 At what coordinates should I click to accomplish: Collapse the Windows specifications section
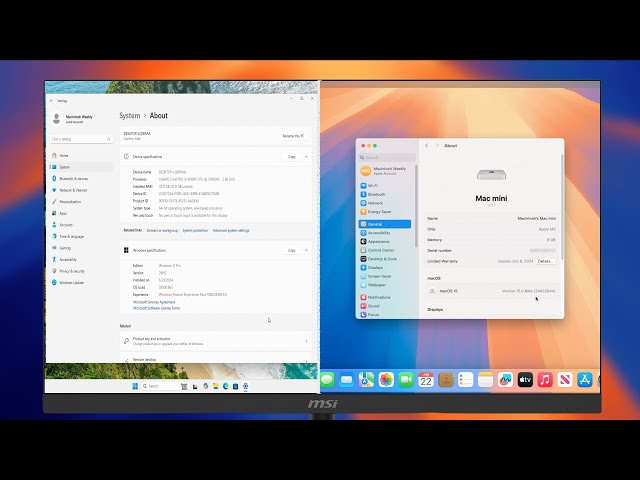coord(306,250)
